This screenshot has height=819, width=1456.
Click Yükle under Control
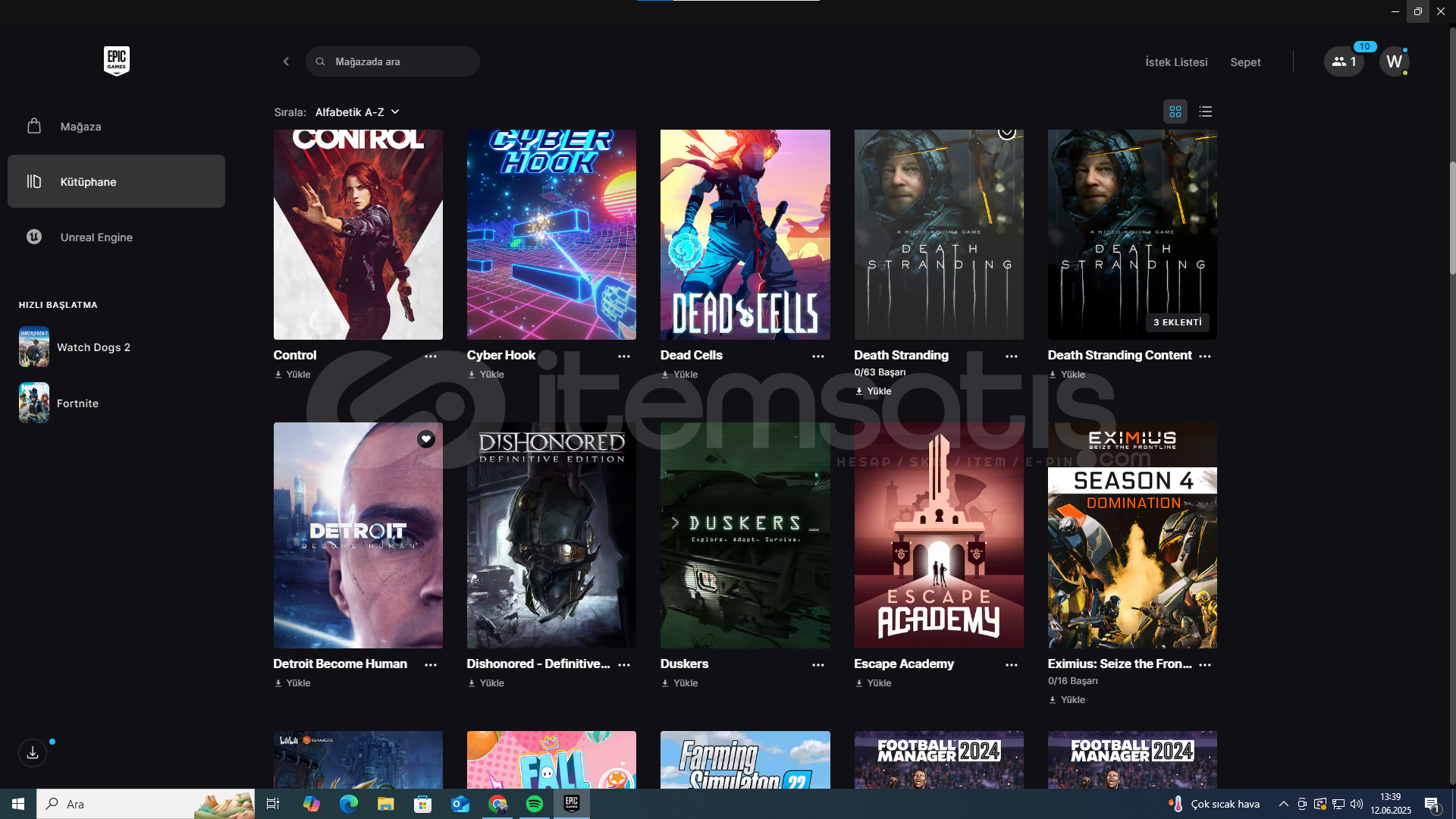293,375
